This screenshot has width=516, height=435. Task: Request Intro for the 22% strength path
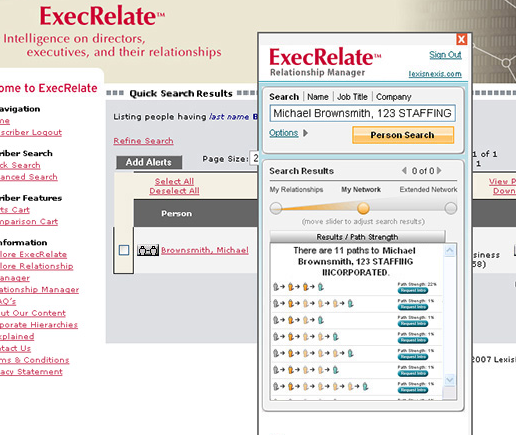click(413, 290)
